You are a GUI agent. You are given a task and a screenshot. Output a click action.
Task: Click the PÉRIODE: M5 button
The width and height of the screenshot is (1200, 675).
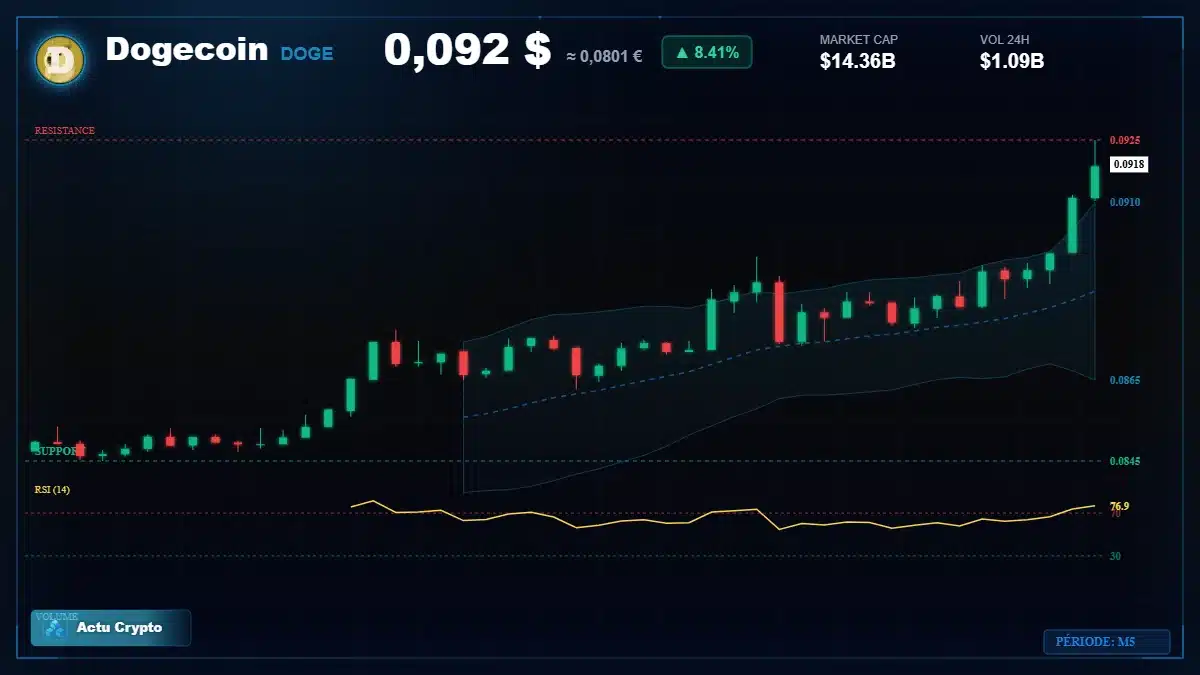(1106, 642)
